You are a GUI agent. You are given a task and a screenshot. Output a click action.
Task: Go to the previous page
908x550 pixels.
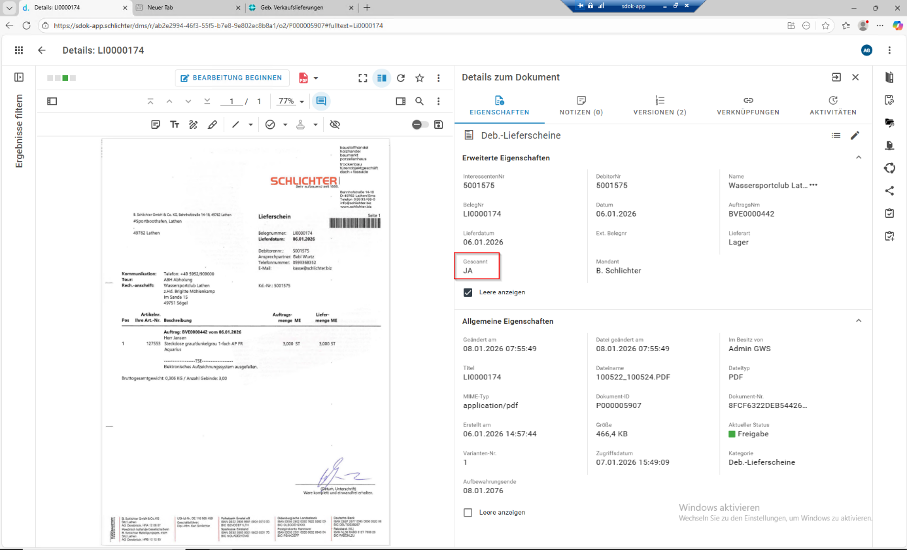[x=169, y=101]
